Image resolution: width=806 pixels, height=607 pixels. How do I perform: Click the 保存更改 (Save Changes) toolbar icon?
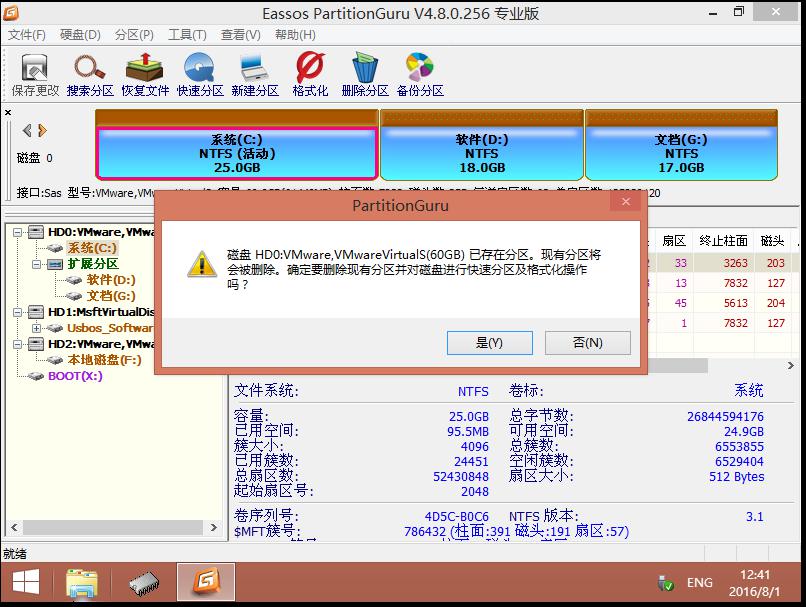(34, 75)
